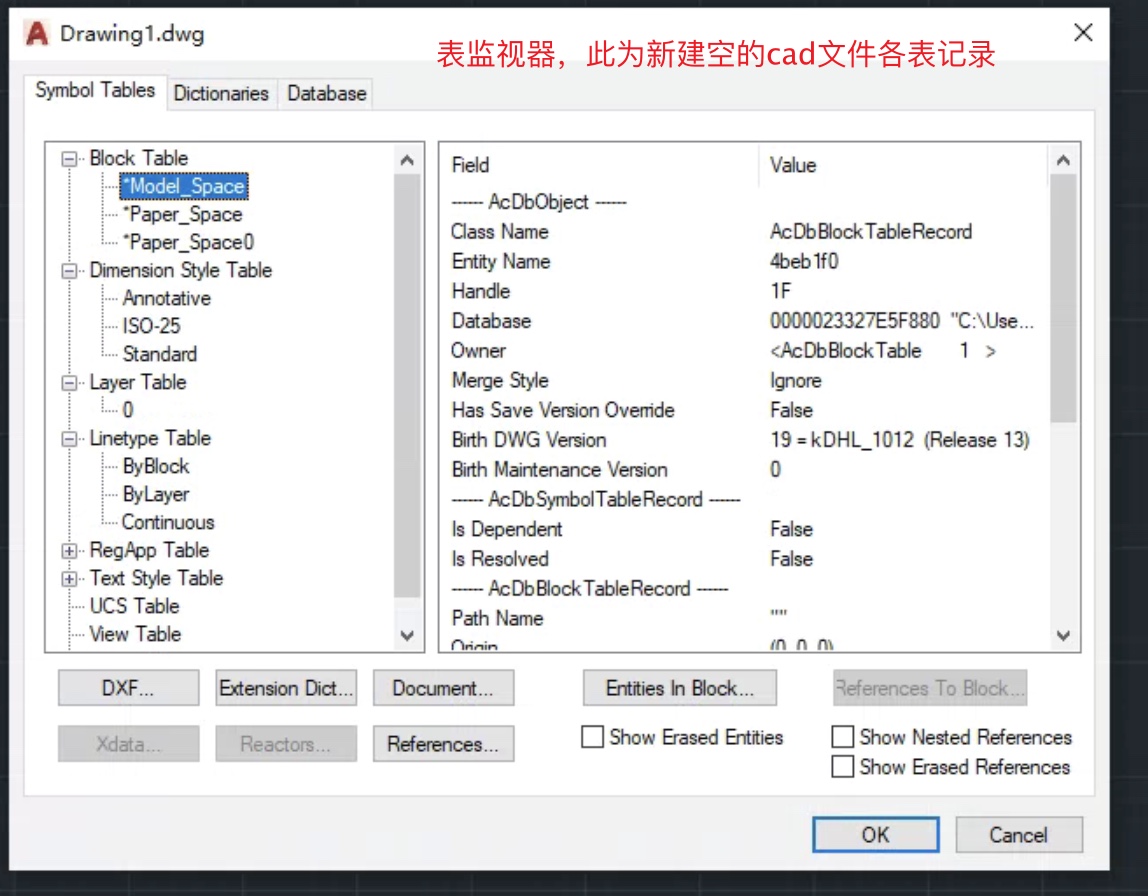The width and height of the screenshot is (1148, 896).
Task: Click the Extension Dict button
Action: (x=285, y=687)
